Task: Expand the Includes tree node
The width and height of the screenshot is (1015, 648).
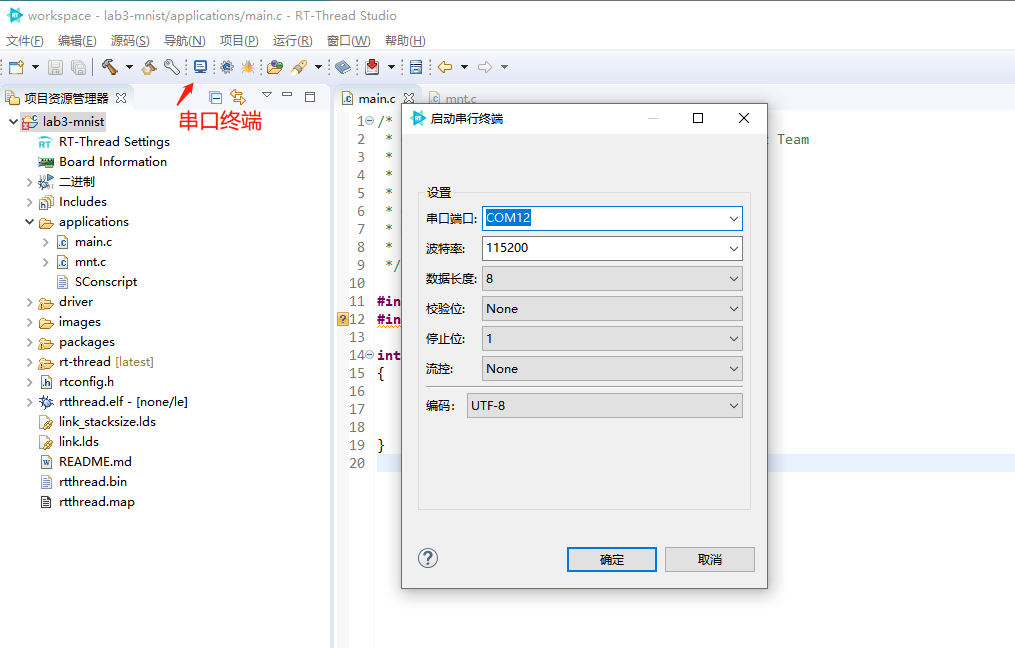Action: pyautogui.click(x=29, y=202)
